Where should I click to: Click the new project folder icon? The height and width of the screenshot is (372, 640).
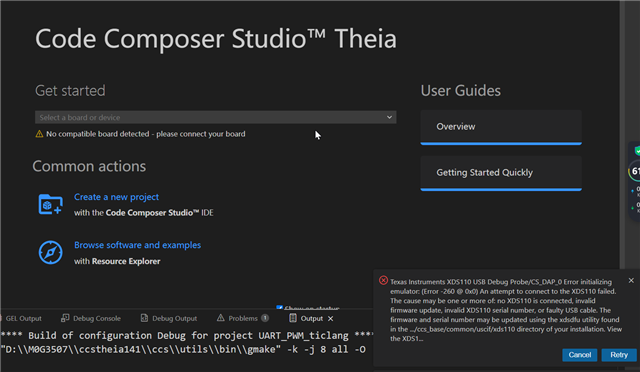[x=50, y=204]
